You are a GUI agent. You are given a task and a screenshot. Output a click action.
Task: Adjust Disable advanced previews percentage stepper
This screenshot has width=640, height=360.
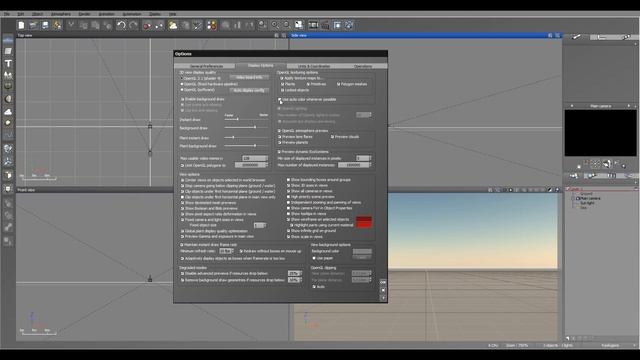coord(301,273)
